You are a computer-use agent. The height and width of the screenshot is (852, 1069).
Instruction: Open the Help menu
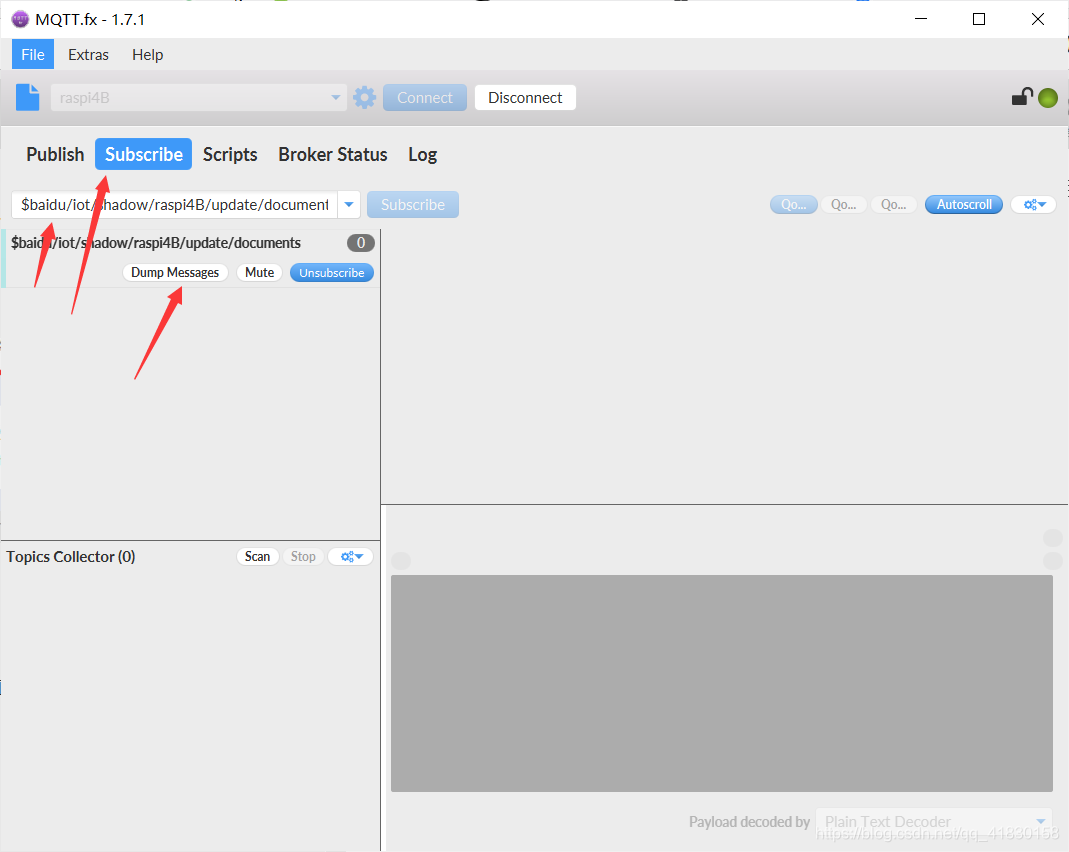pyautogui.click(x=147, y=55)
